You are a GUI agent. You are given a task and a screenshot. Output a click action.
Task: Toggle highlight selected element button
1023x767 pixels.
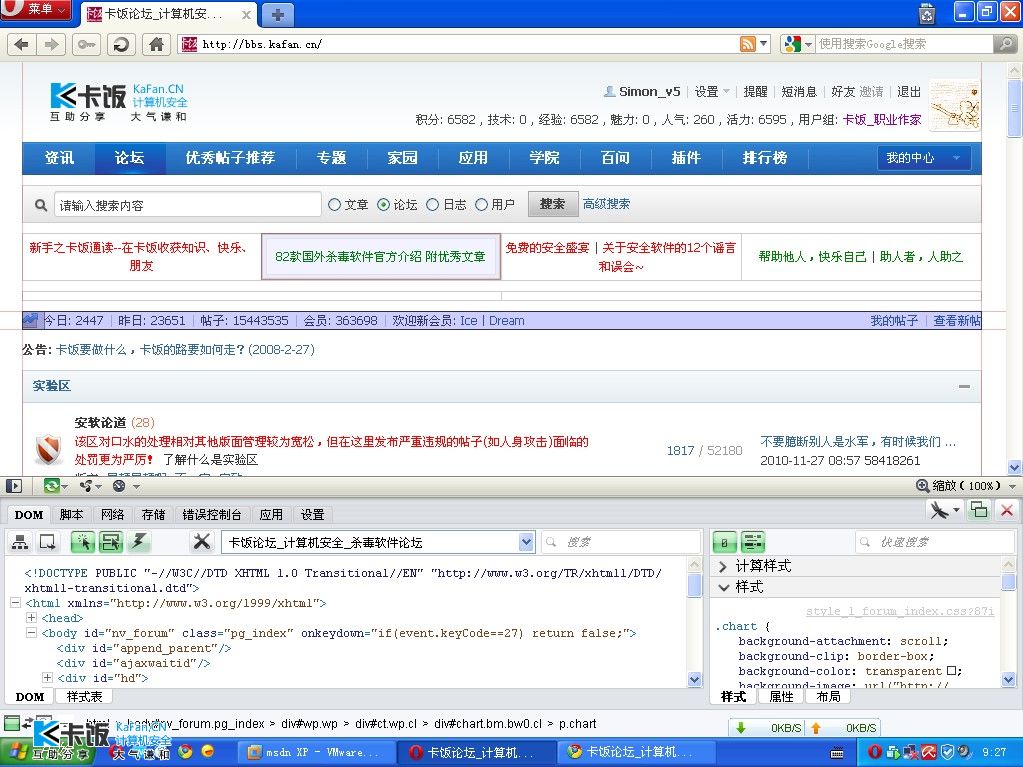pos(111,541)
